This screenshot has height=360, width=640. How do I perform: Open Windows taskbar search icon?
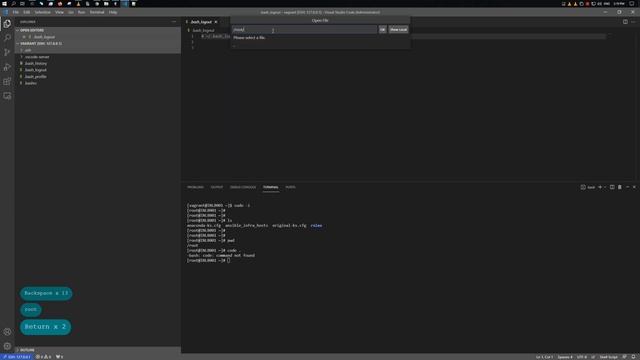pyautogui.click(x=13, y=4)
